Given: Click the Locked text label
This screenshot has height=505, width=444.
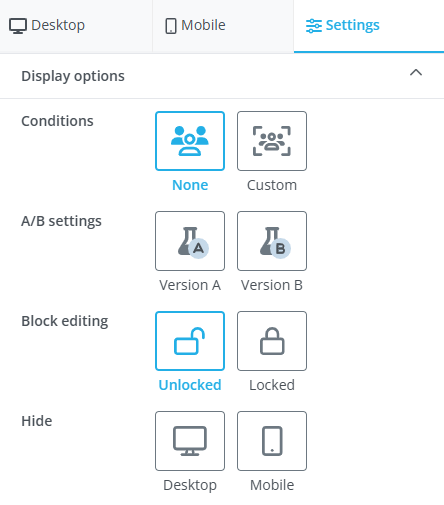Looking at the screenshot, I should pos(272,385).
